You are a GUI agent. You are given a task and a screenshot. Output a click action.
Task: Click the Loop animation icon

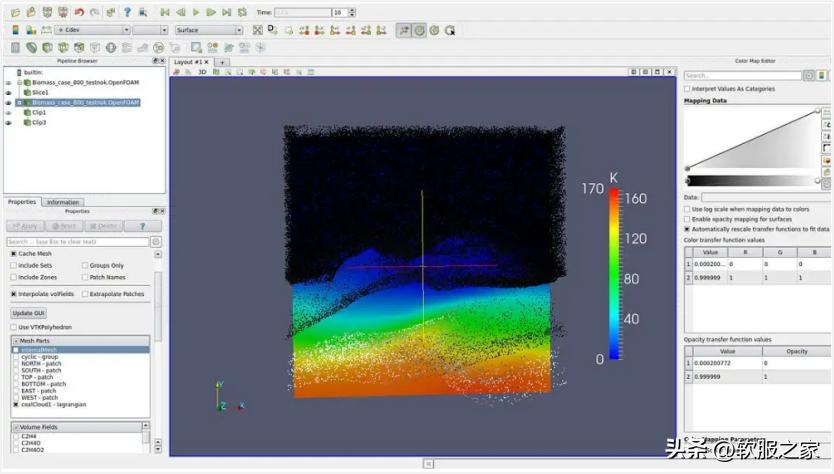coord(242,12)
